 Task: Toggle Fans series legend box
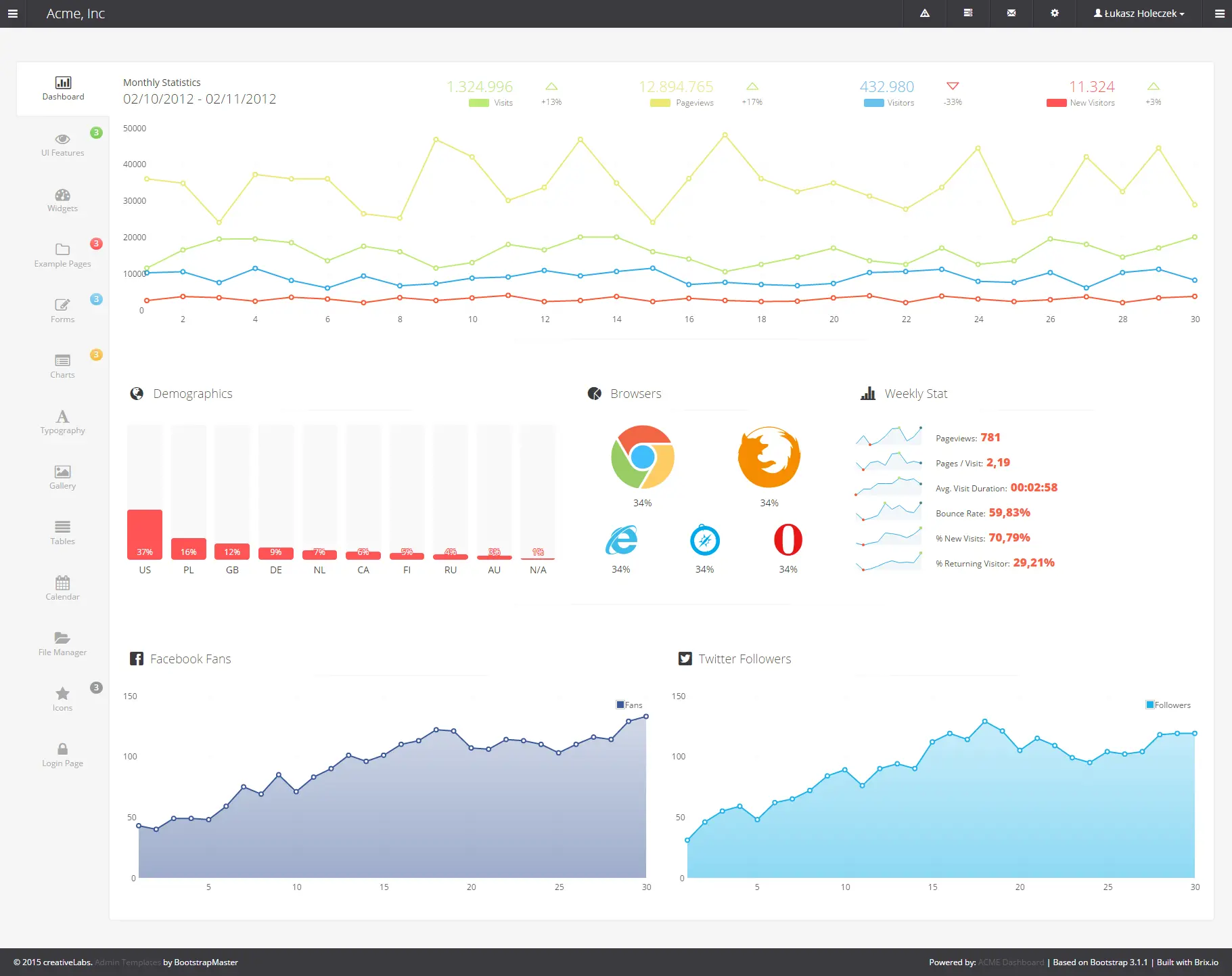click(620, 705)
